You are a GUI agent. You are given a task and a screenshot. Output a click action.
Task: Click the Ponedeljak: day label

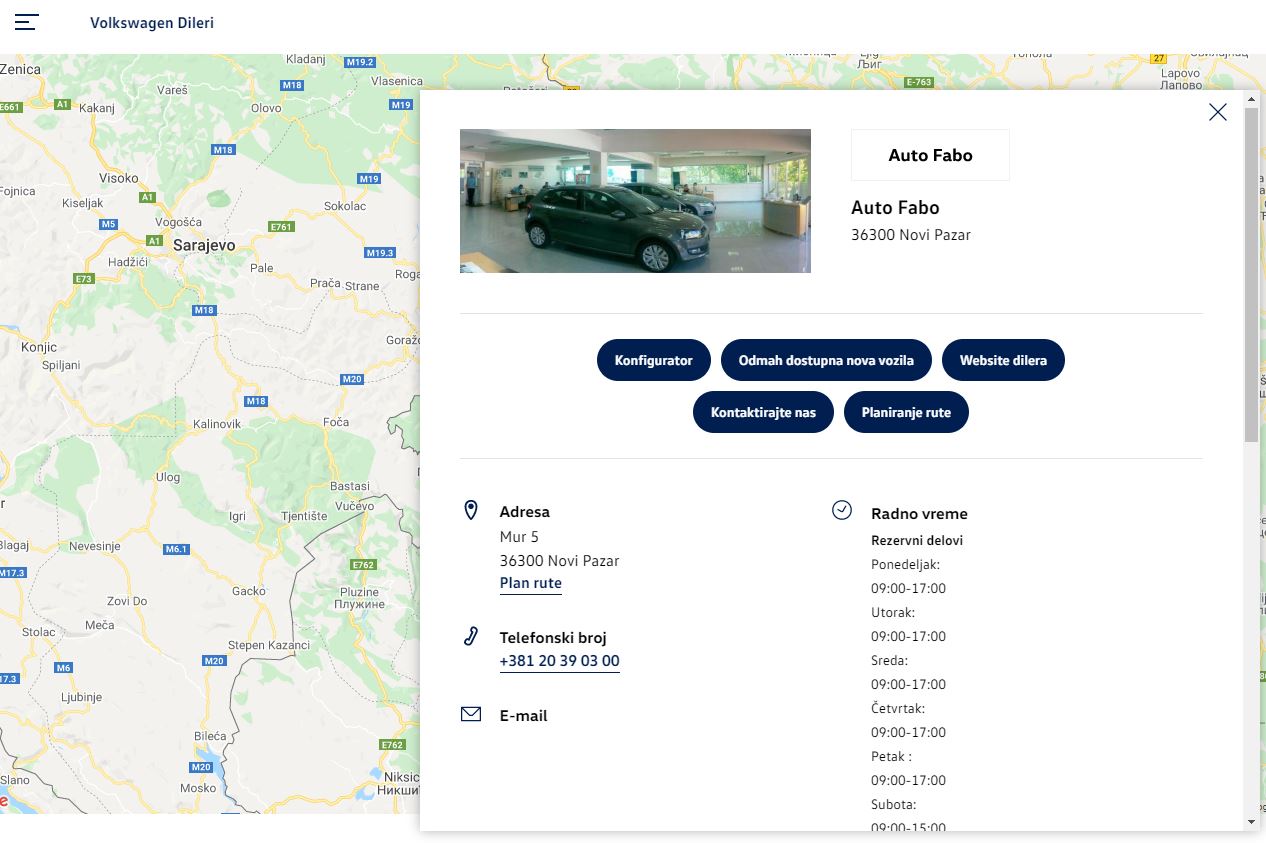pyautogui.click(x=905, y=564)
